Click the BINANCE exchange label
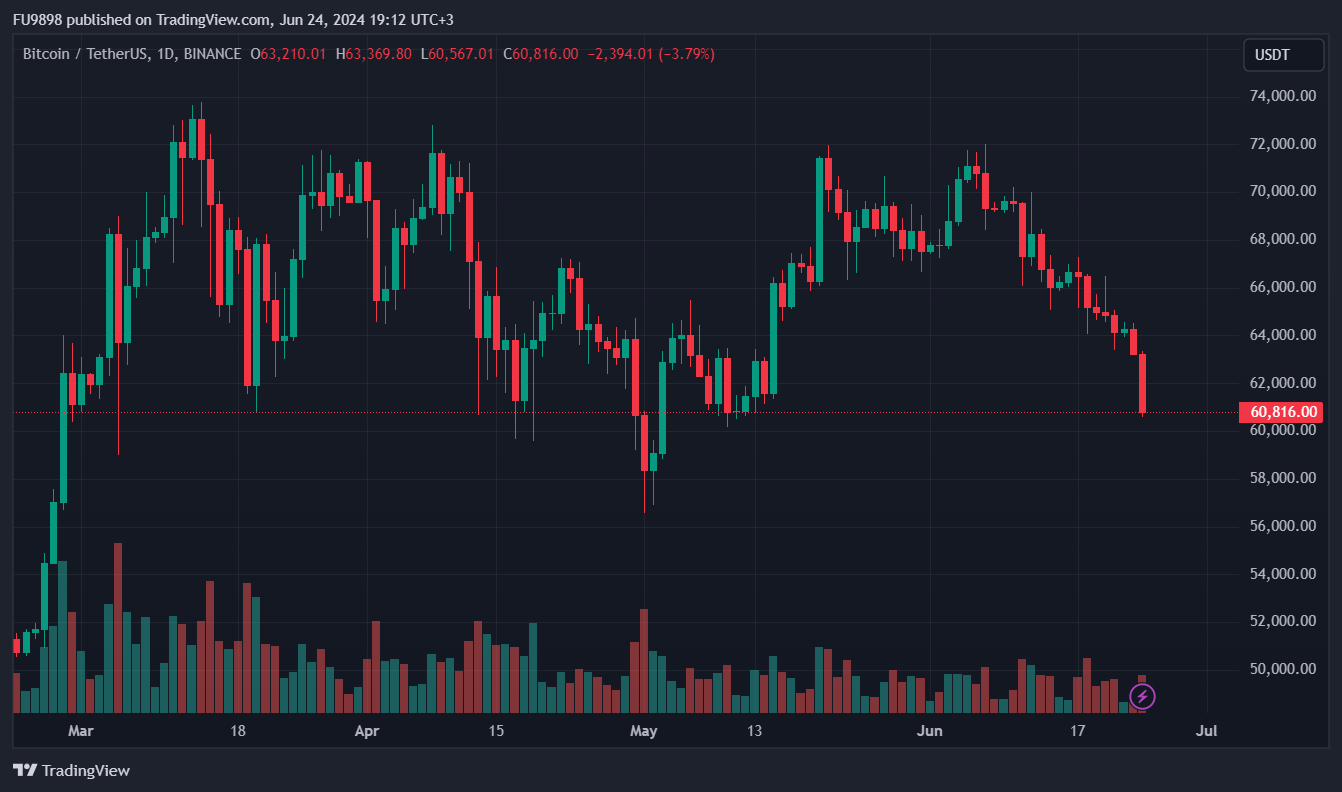 click(212, 54)
